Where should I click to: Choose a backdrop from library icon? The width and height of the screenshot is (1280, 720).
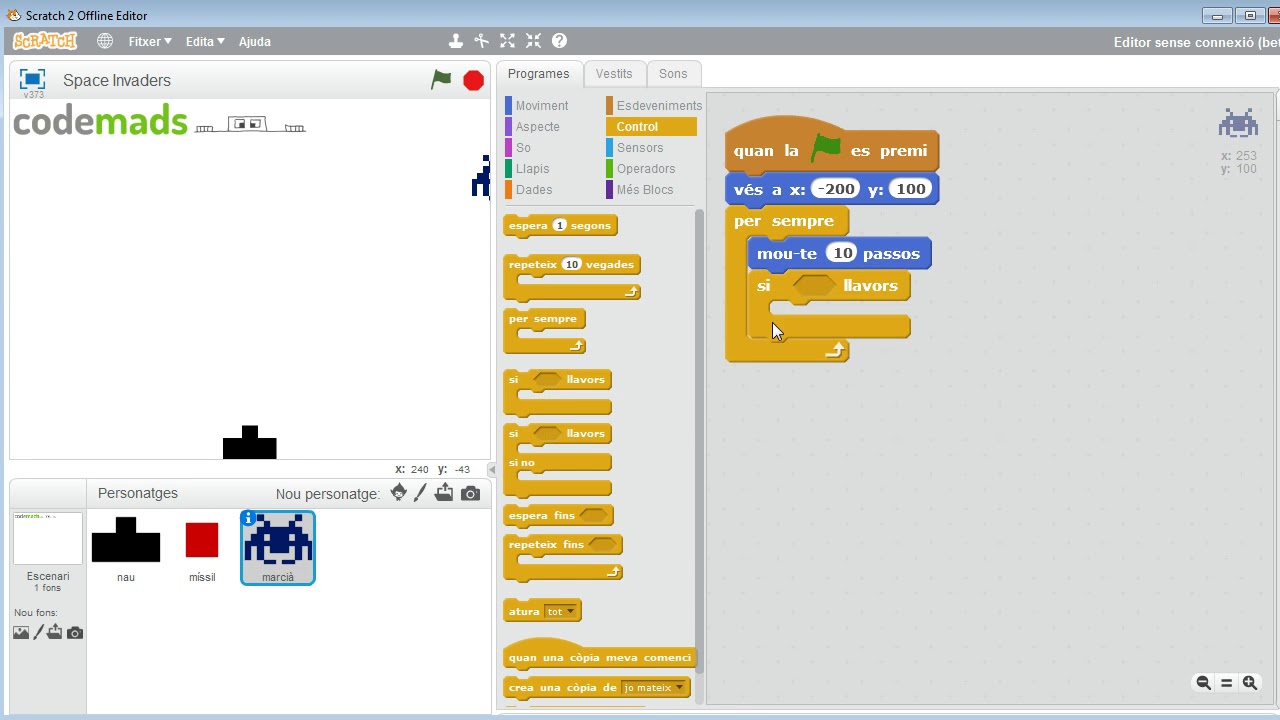21,632
